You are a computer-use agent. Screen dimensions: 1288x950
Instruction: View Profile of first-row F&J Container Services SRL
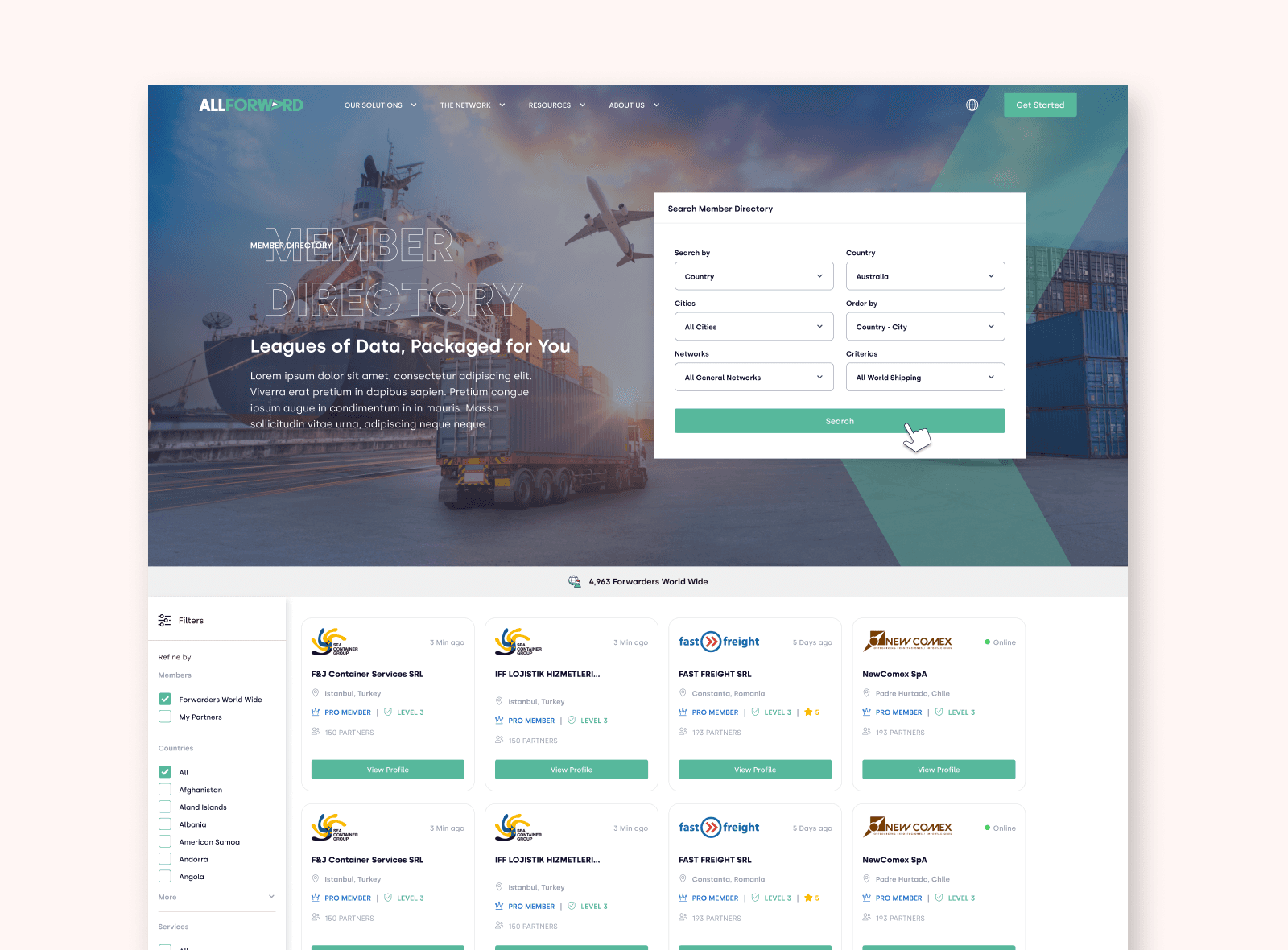point(388,770)
